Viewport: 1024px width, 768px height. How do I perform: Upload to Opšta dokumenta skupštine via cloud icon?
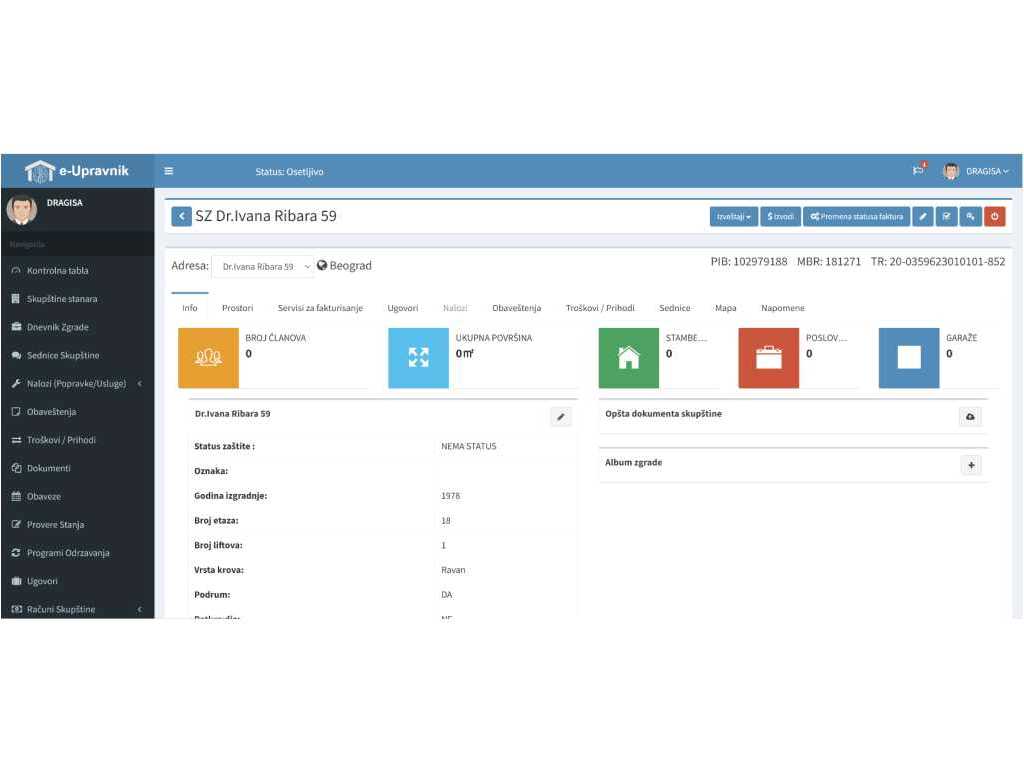[970, 417]
